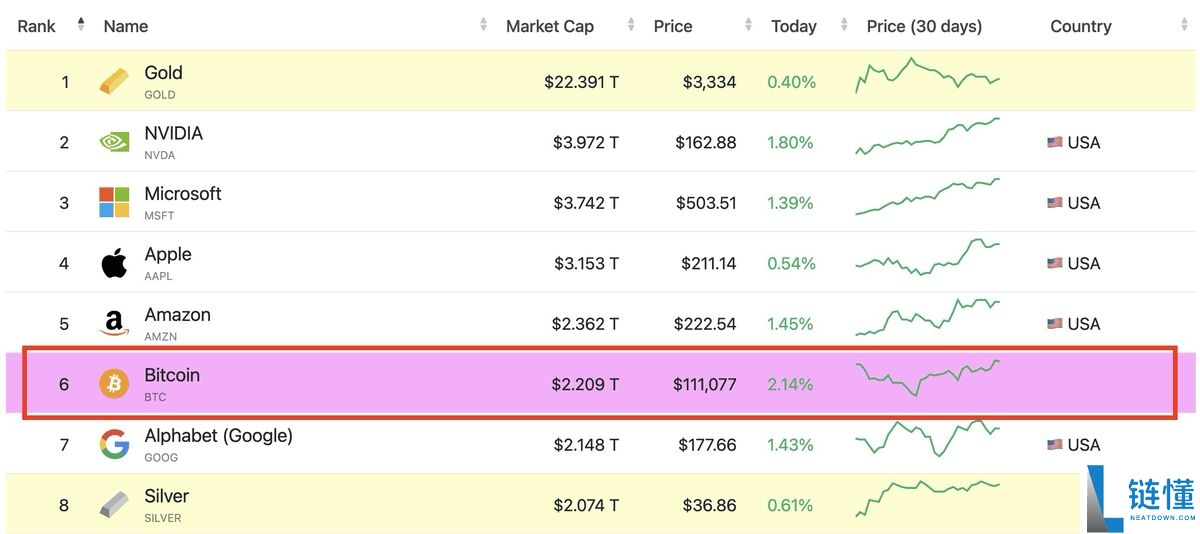Open the Silver asset link
1200x534 pixels.
167,496
